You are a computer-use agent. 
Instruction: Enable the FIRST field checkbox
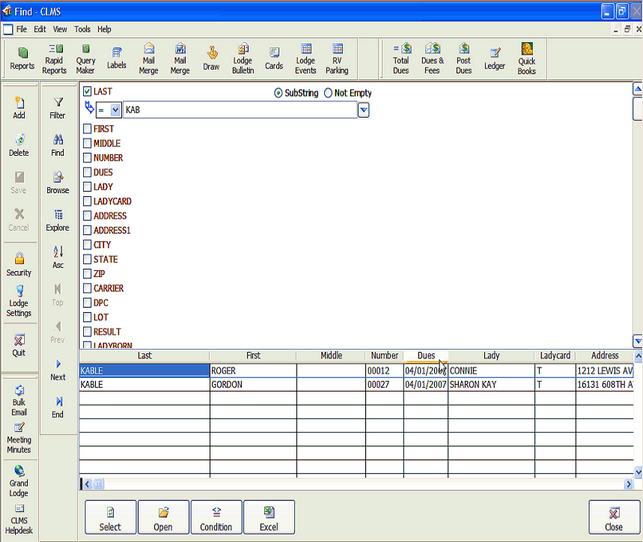pyautogui.click(x=87, y=129)
